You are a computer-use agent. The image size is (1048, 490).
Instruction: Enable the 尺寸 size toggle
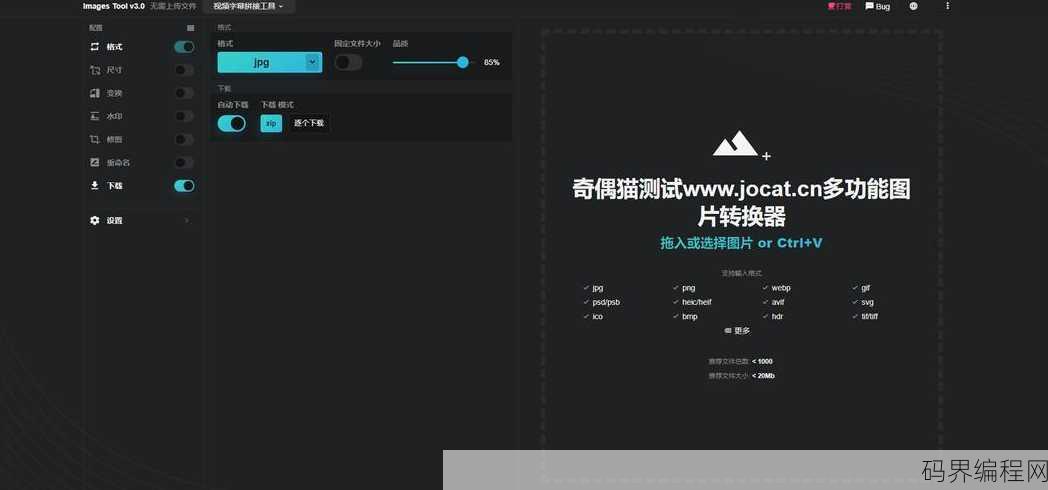[184, 70]
